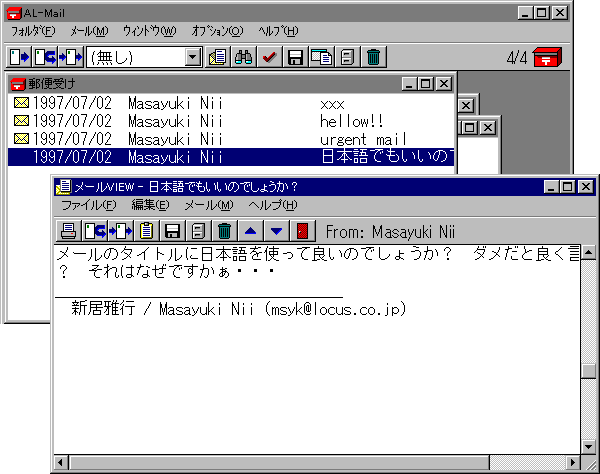Viewport: 600px width, 474px height.
Task: Click the trash can icon in main toolbar
Action: point(373,57)
